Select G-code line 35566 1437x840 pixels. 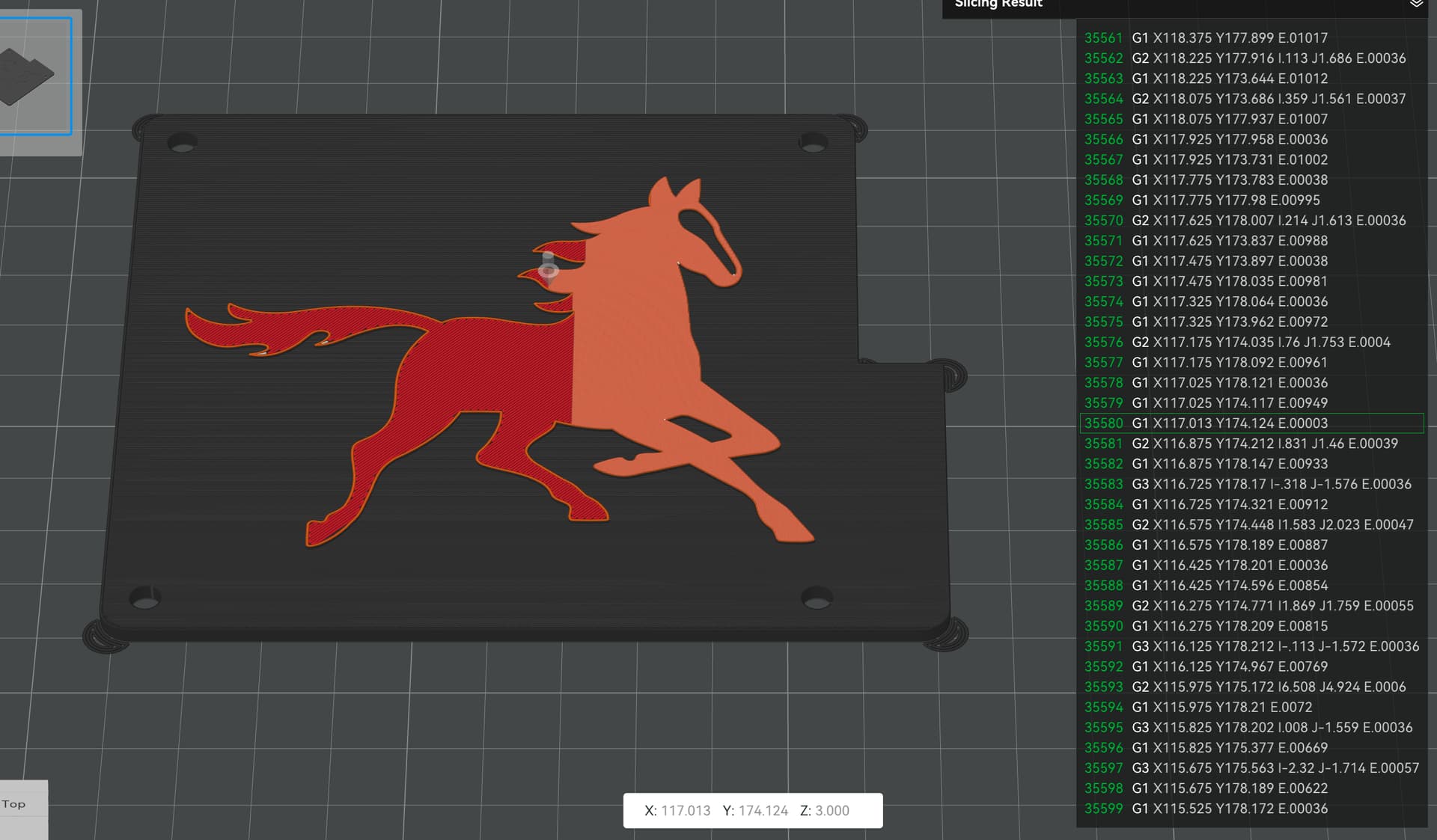click(x=1251, y=139)
